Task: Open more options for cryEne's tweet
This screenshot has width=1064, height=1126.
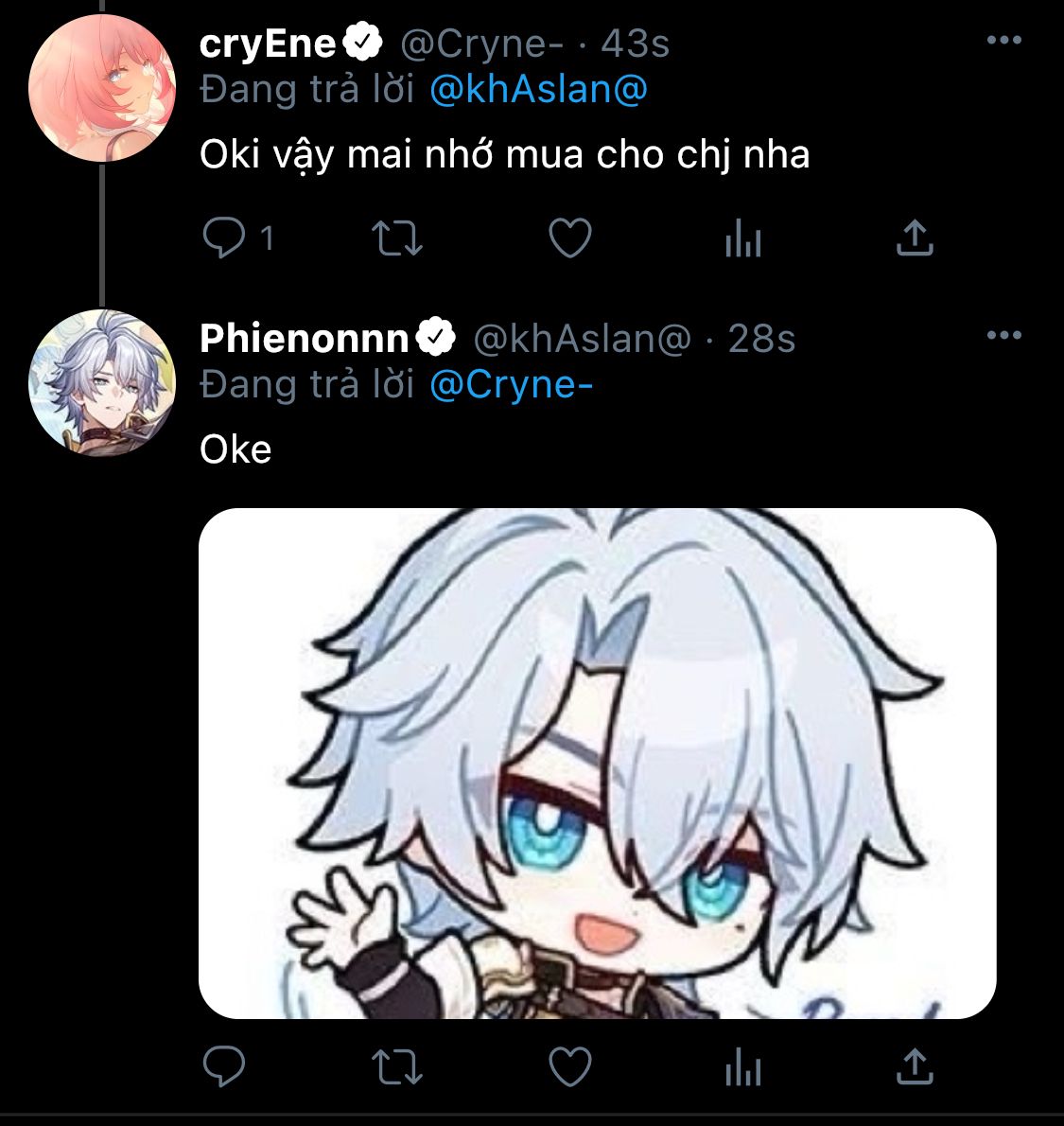Action: click(x=1003, y=40)
